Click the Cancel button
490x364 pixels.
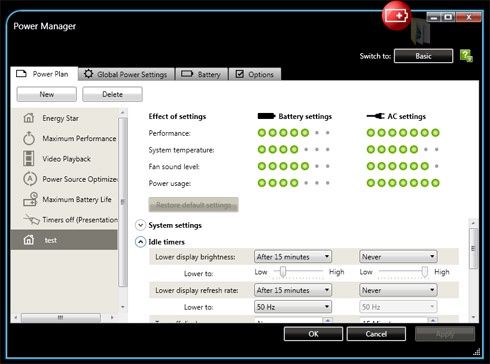pyautogui.click(x=376, y=334)
